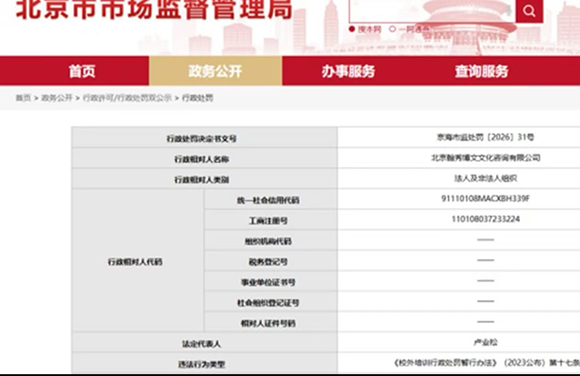Focus the site search input field
Viewport: 580px width, 376px height.
[432, 11]
